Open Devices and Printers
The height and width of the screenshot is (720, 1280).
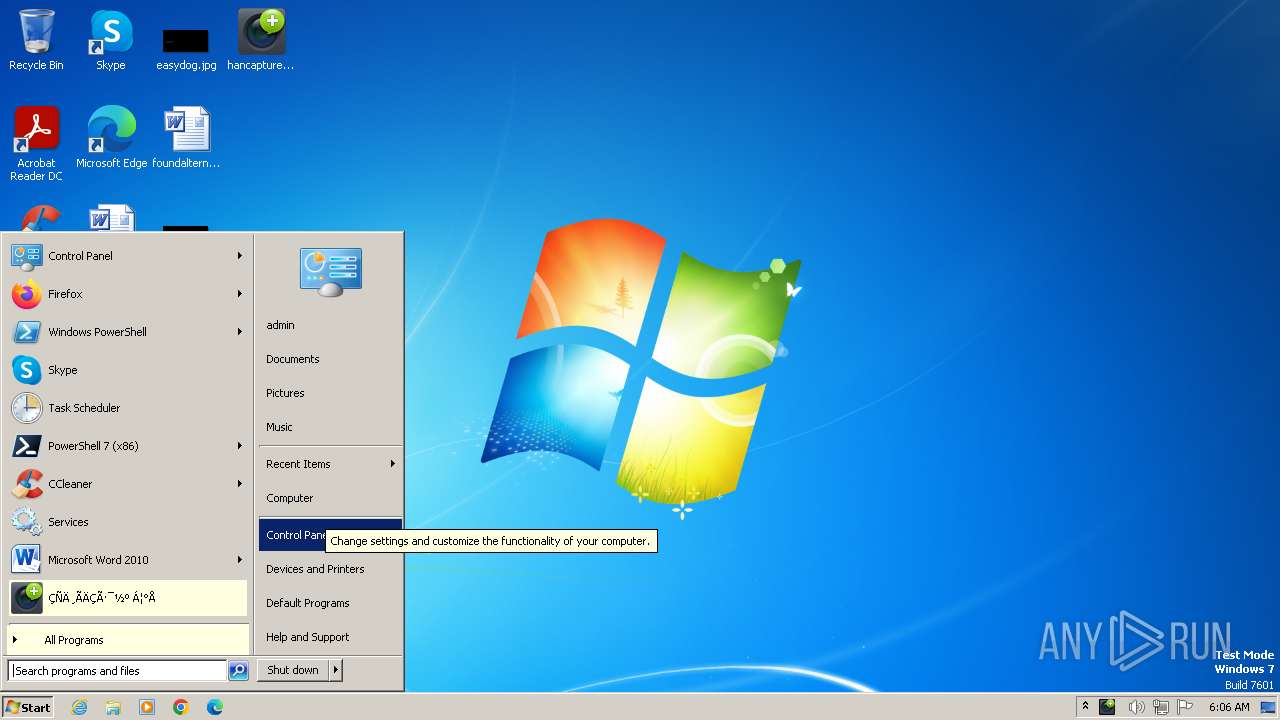click(x=330, y=569)
